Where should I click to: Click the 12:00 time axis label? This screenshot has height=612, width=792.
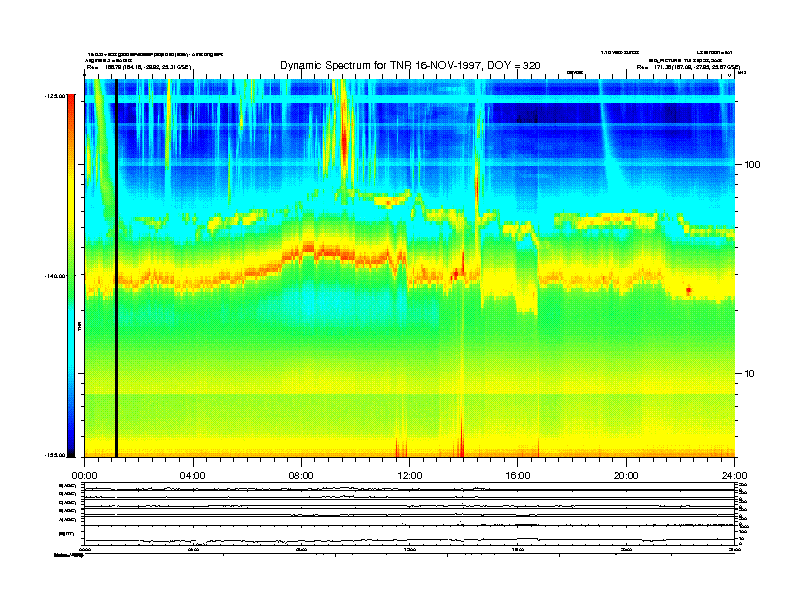click(410, 476)
